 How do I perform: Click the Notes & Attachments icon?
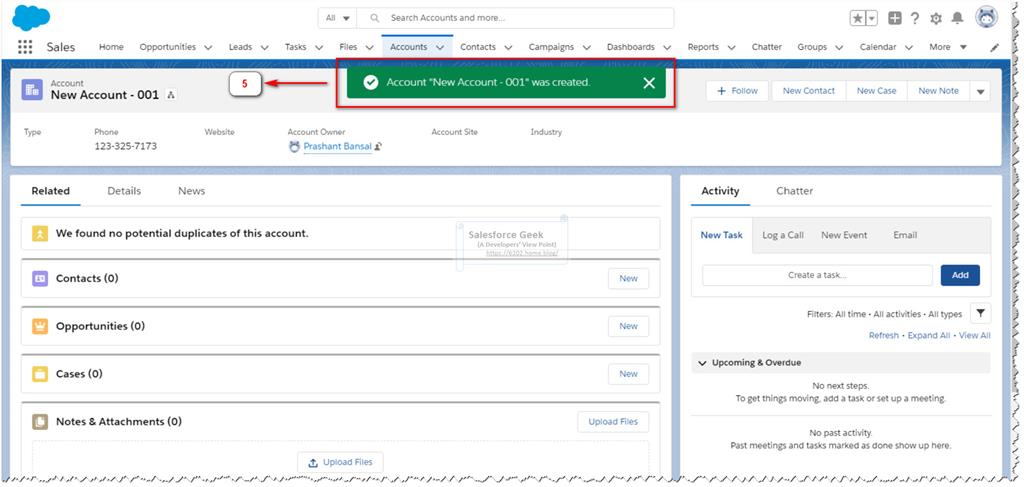[x=40, y=422]
